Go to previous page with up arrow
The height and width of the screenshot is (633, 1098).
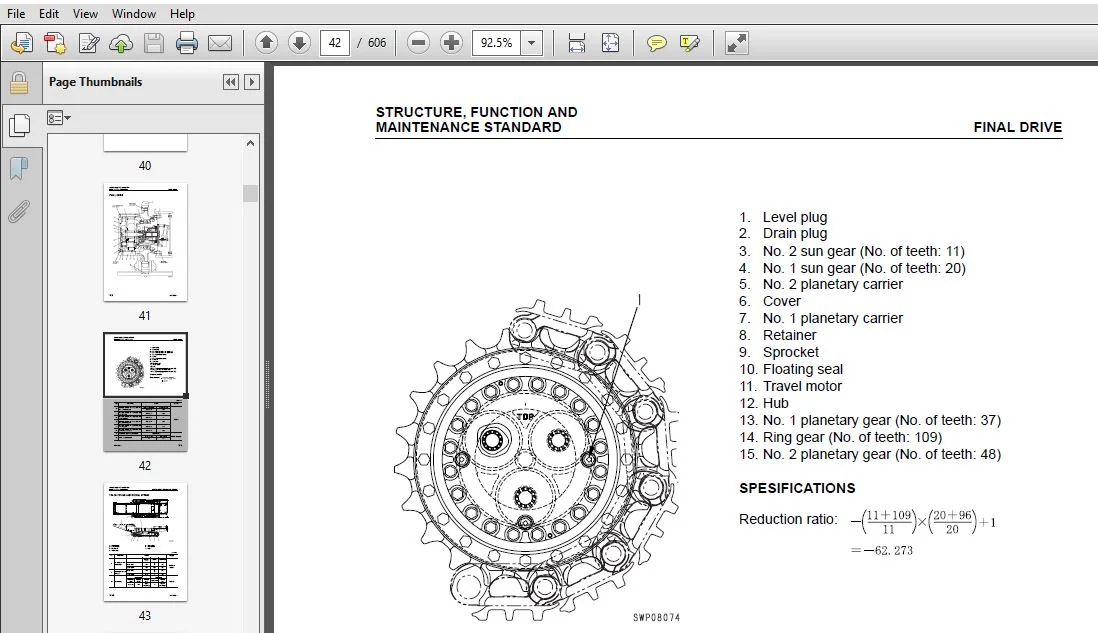click(x=266, y=43)
